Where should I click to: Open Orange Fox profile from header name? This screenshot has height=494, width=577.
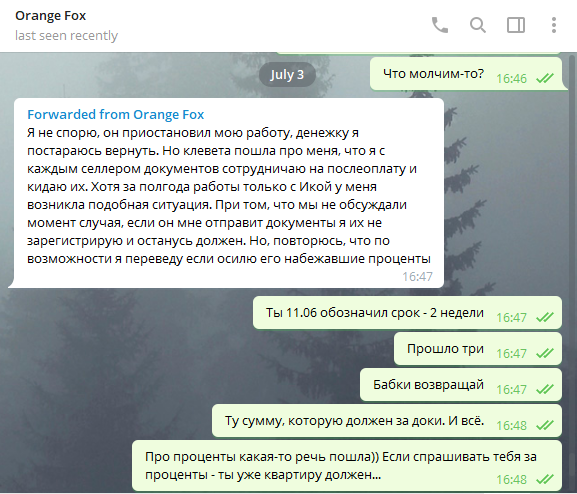pyautogui.click(x=50, y=16)
